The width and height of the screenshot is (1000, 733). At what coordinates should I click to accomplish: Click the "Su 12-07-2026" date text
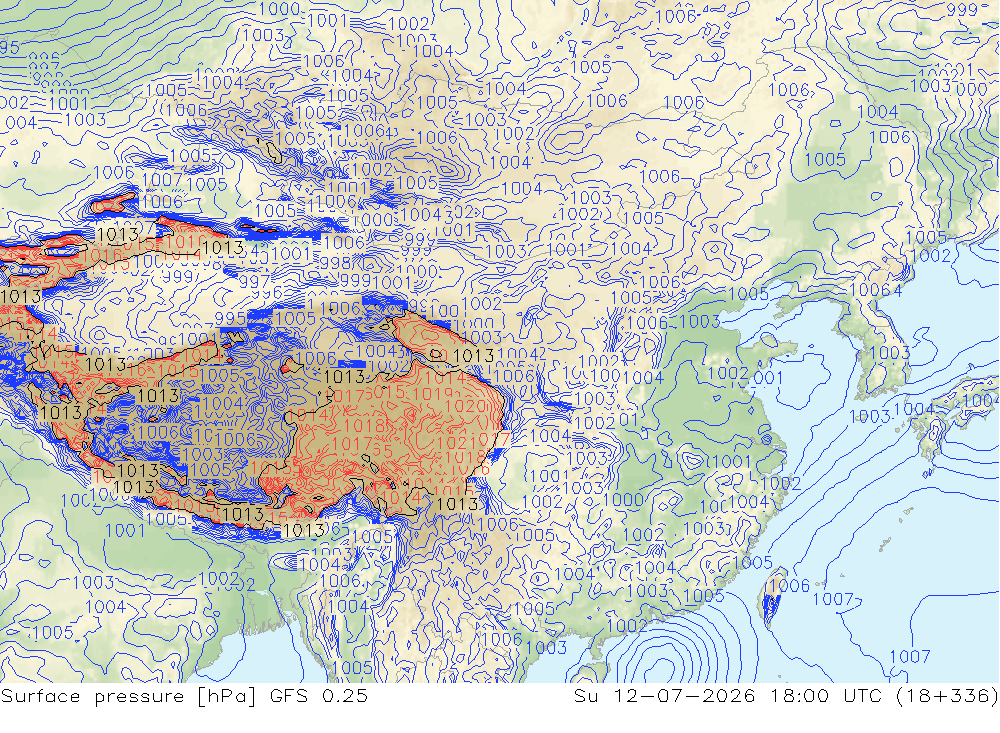coord(665,696)
